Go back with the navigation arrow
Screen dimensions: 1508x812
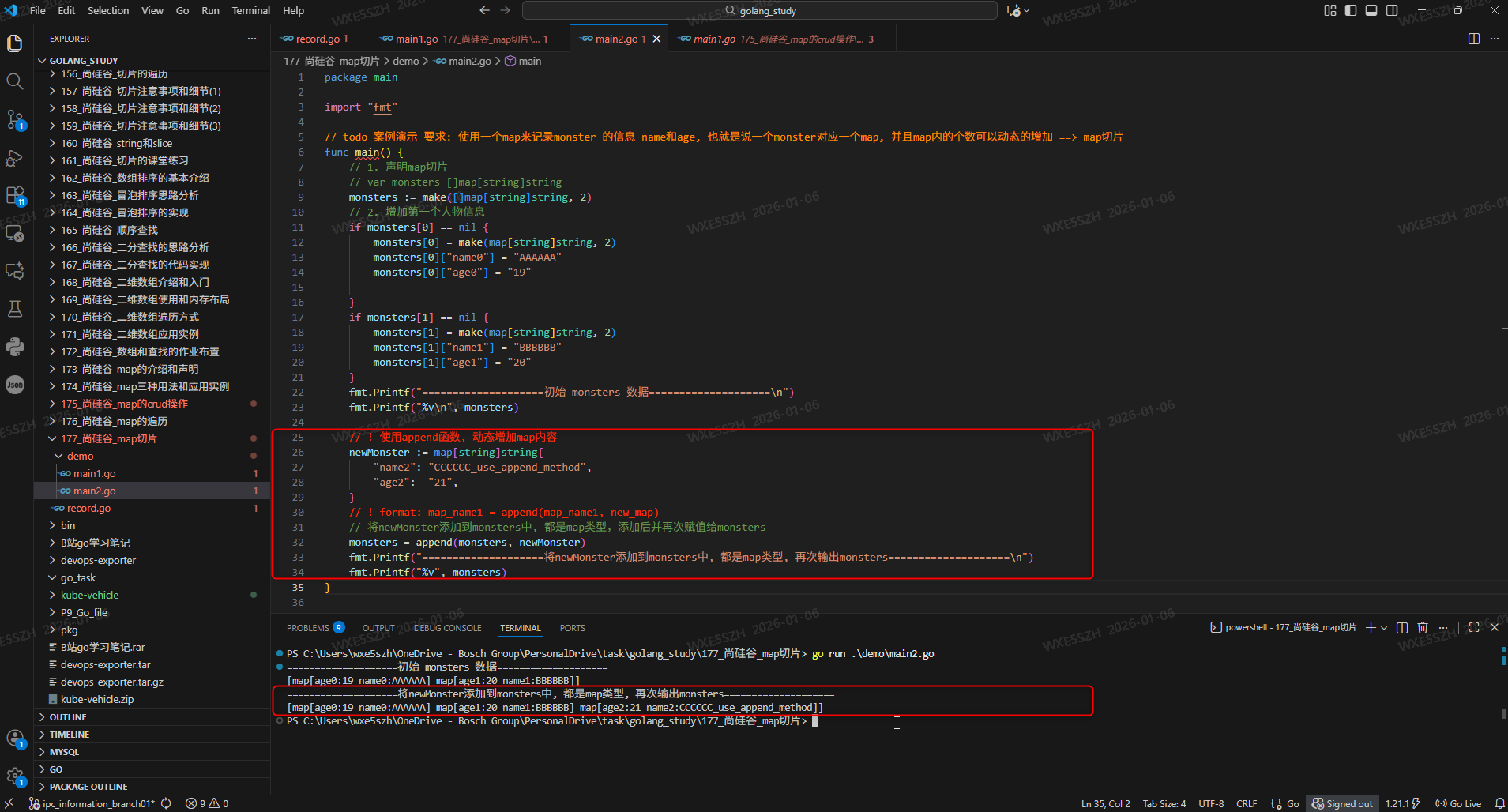tap(484, 10)
